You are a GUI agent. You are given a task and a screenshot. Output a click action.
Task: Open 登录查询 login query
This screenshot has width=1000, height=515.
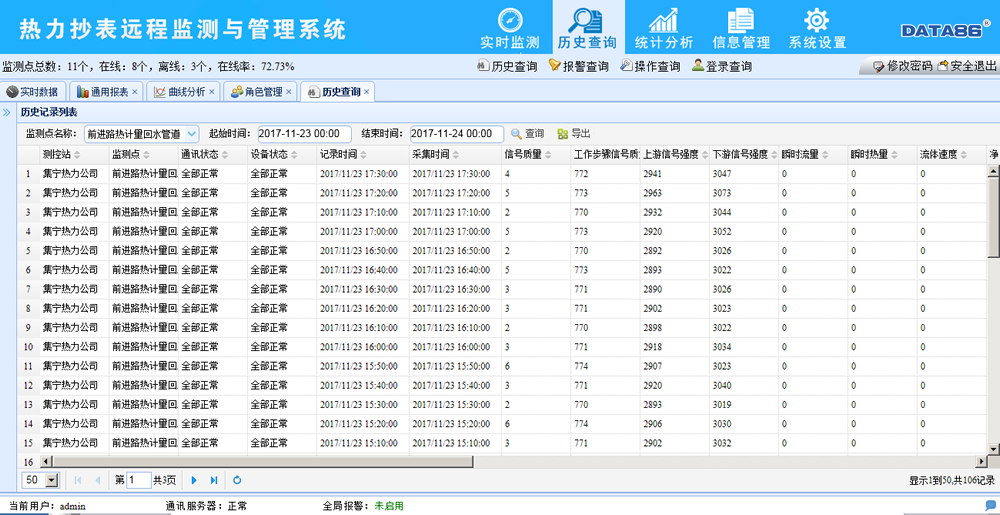coord(721,67)
